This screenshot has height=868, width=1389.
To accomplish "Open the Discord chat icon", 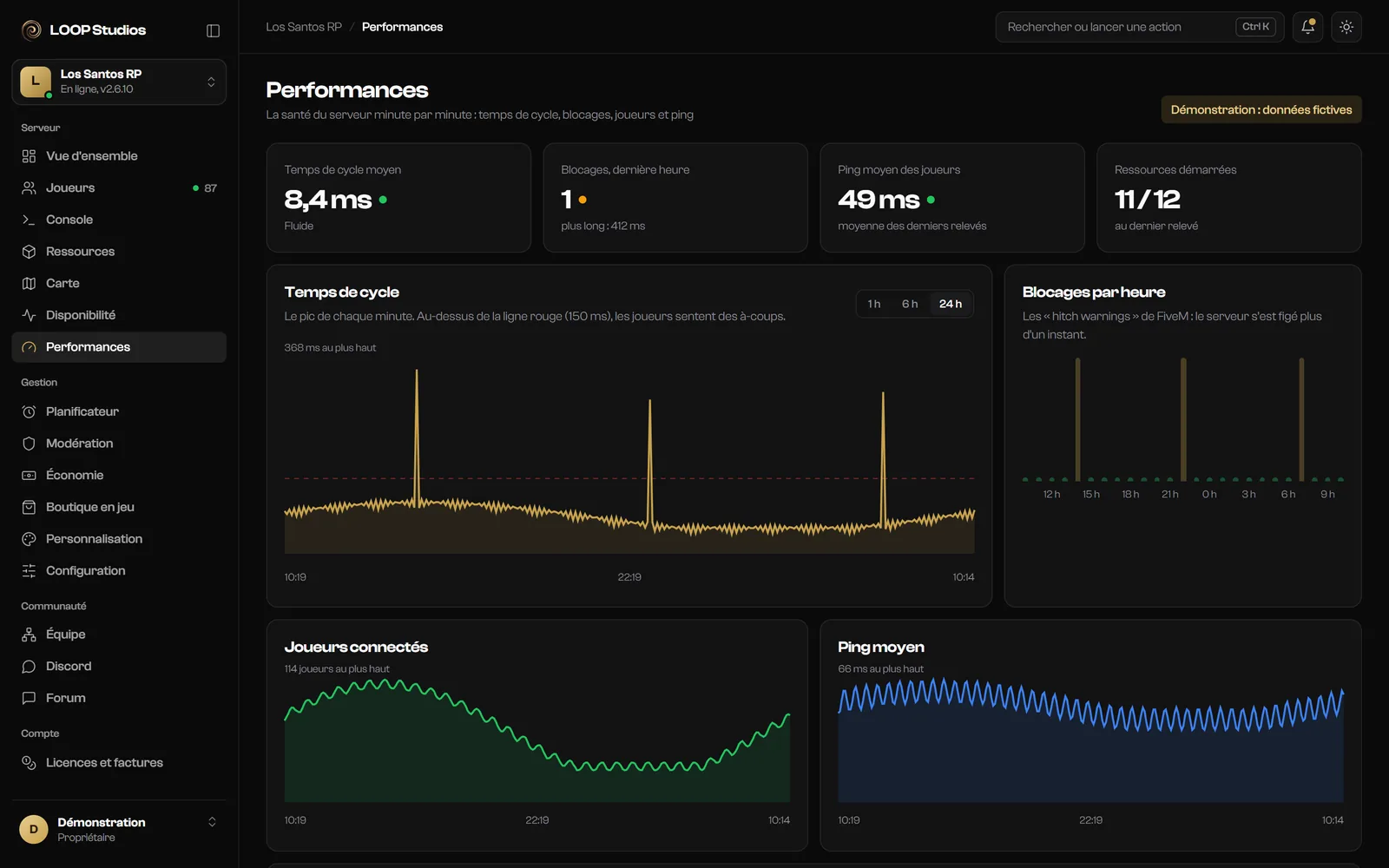I will (29, 666).
